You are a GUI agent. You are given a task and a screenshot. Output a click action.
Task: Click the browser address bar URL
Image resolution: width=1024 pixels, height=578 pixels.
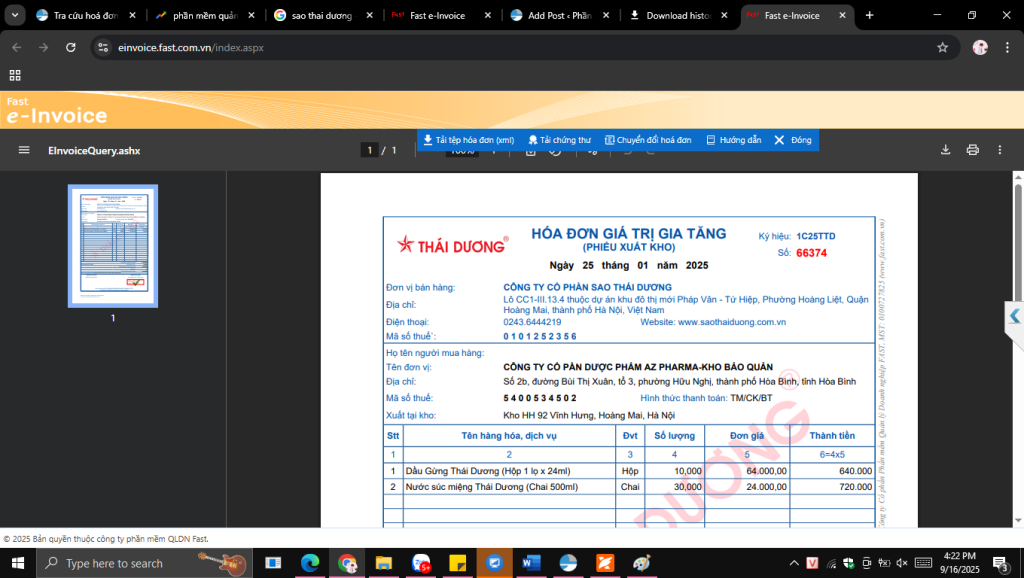click(191, 48)
